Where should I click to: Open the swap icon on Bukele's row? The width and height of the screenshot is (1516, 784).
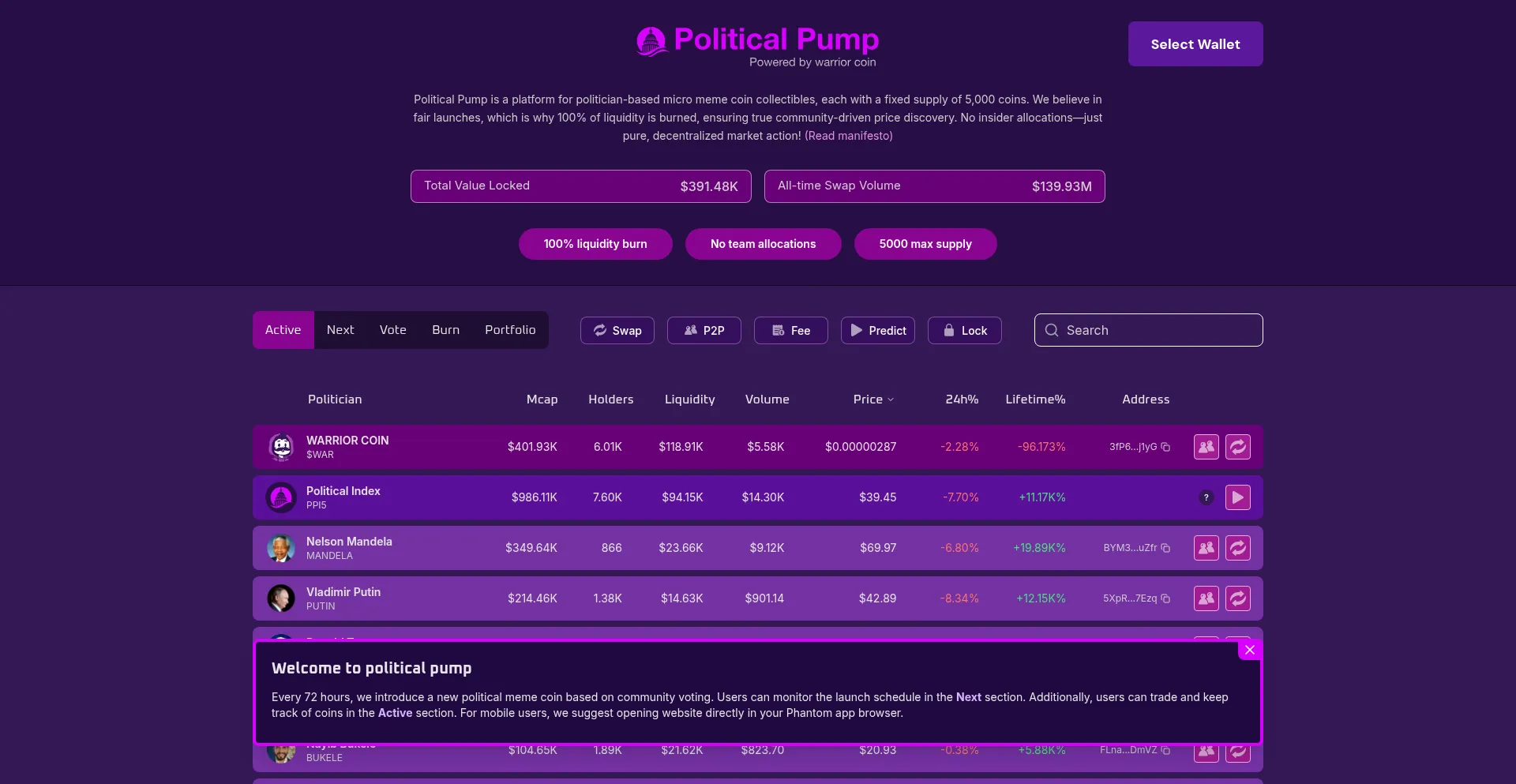click(x=1237, y=751)
